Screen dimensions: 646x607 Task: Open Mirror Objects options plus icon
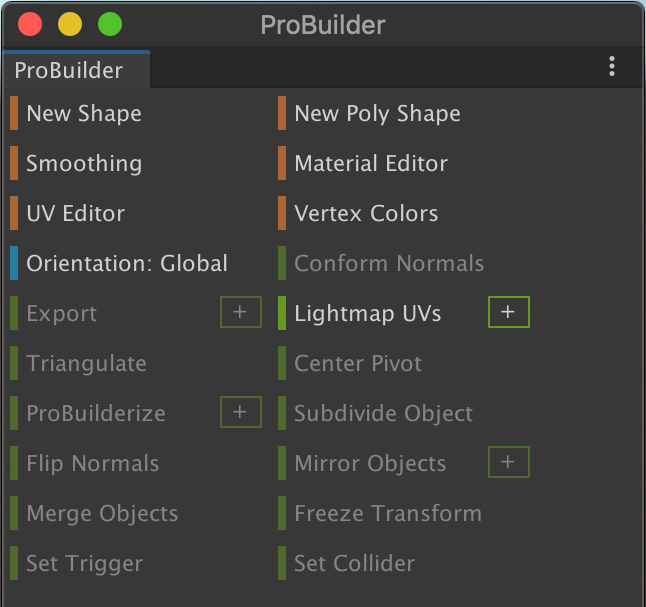click(x=508, y=462)
